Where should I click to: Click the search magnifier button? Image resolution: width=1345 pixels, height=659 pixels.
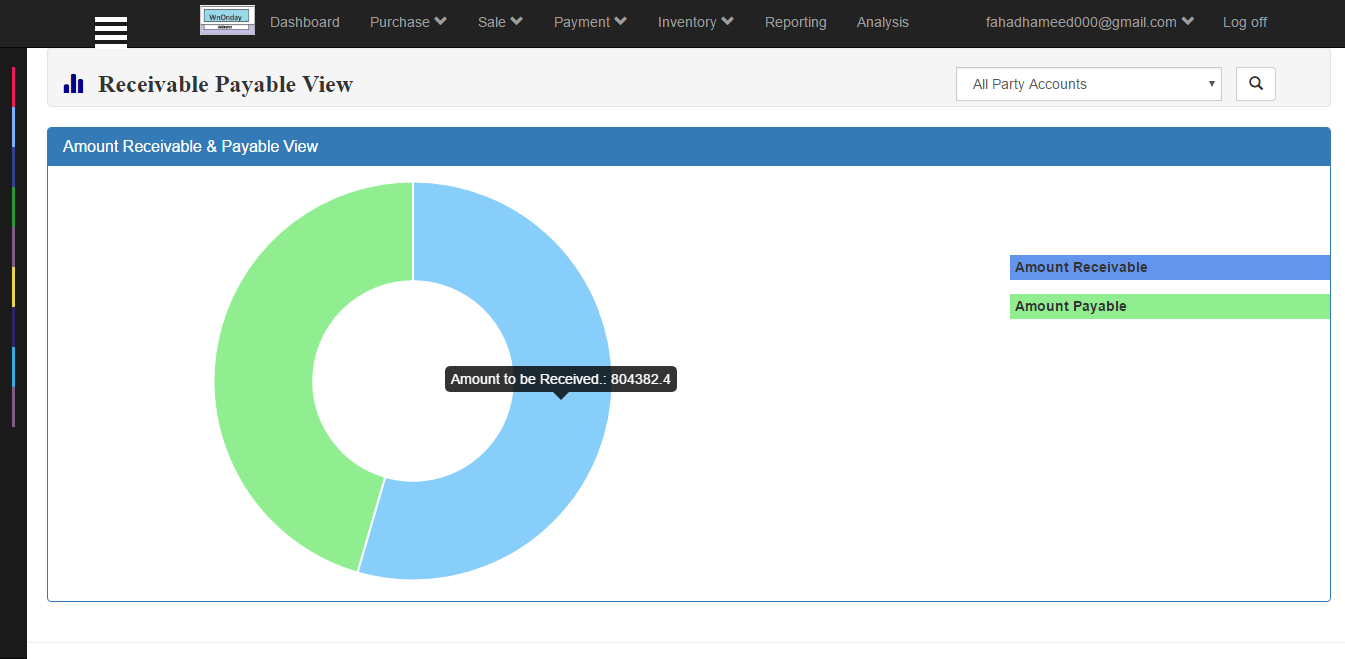1255,84
